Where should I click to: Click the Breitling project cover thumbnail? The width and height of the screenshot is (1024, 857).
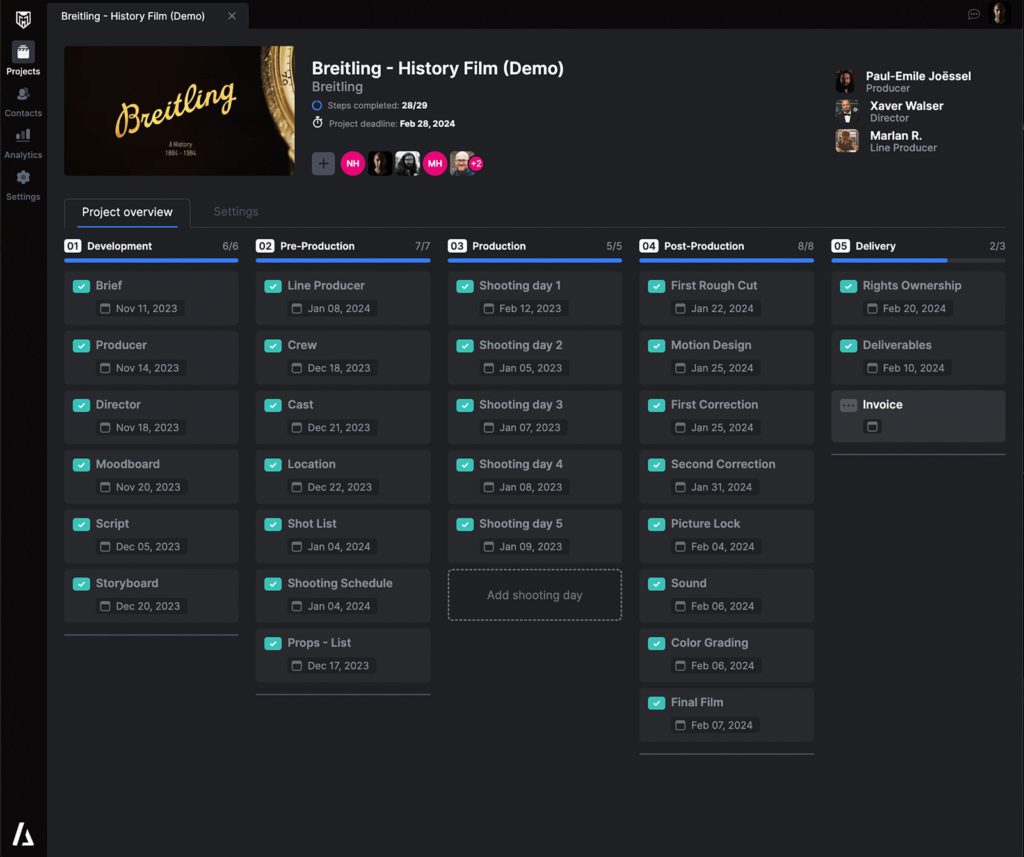(x=179, y=110)
